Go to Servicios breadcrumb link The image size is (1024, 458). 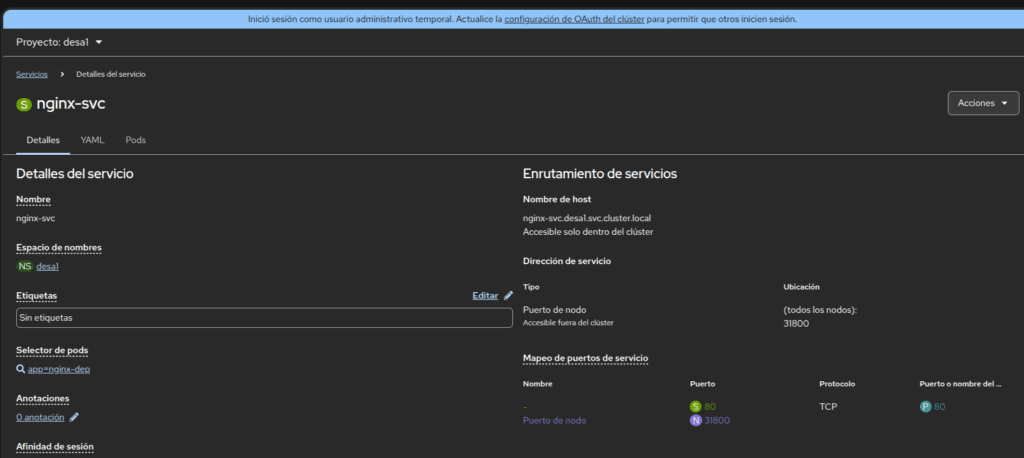[31, 74]
